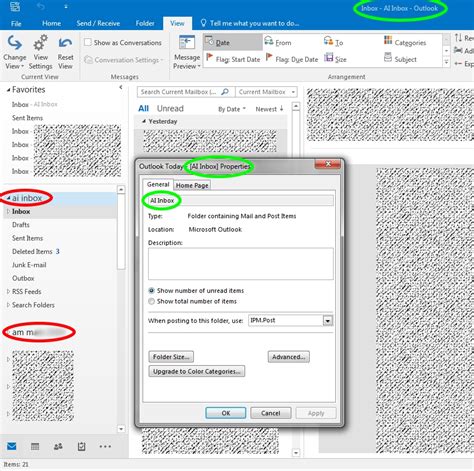Click the OK button
This screenshot has width=474, height=471.
[226, 413]
